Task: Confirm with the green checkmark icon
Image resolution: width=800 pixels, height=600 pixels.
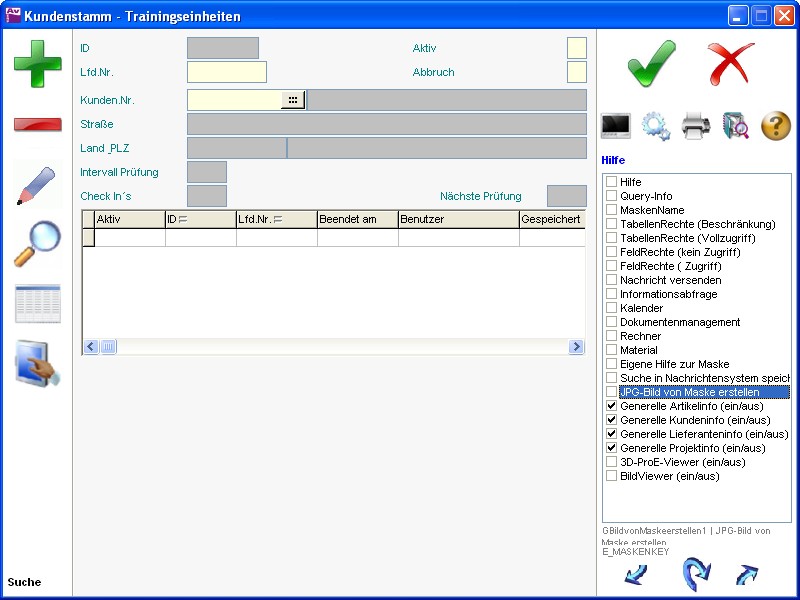Action: click(651, 64)
